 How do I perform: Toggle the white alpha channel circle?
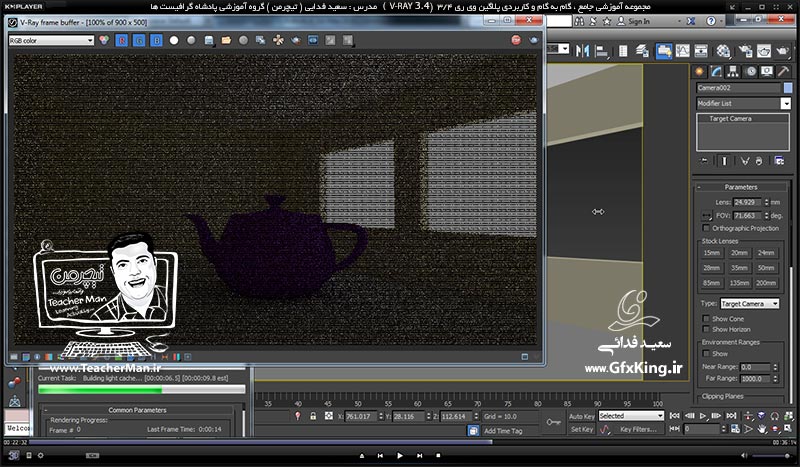[x=174, y=40]
